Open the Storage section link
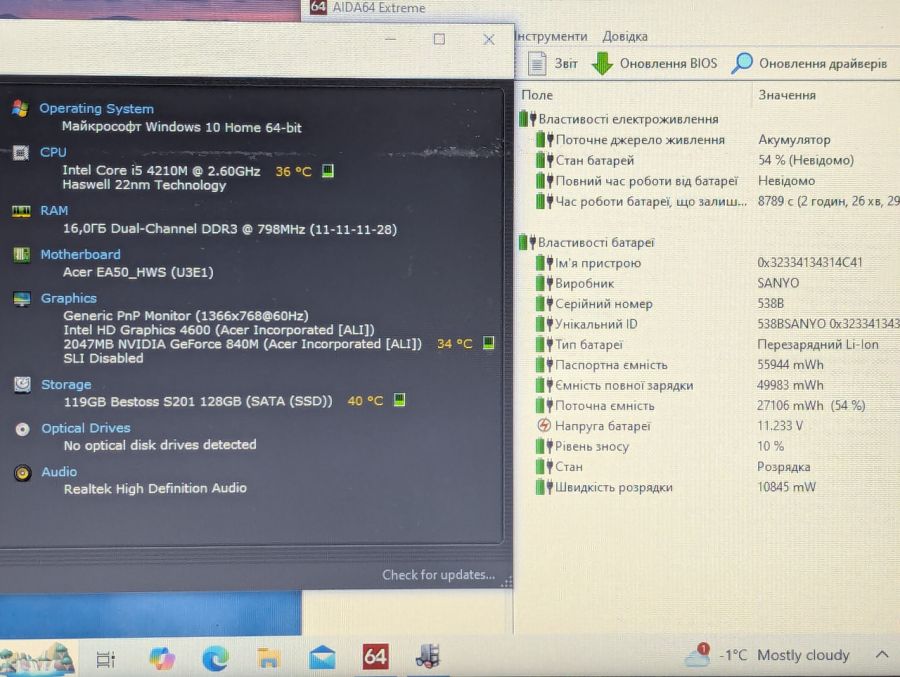 pyautogui.click(x=66, y=385)
